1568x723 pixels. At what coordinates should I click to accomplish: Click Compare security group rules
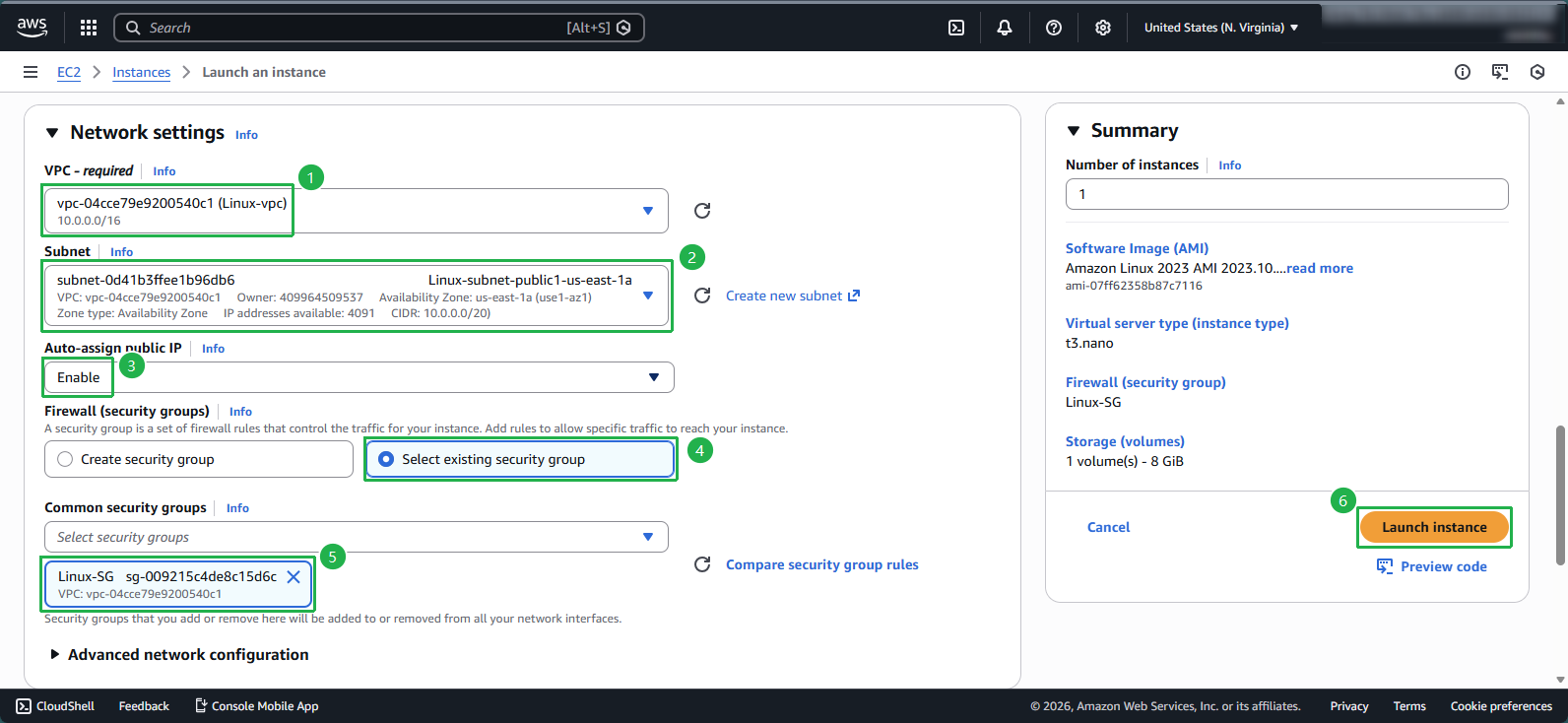click(822, 564)
